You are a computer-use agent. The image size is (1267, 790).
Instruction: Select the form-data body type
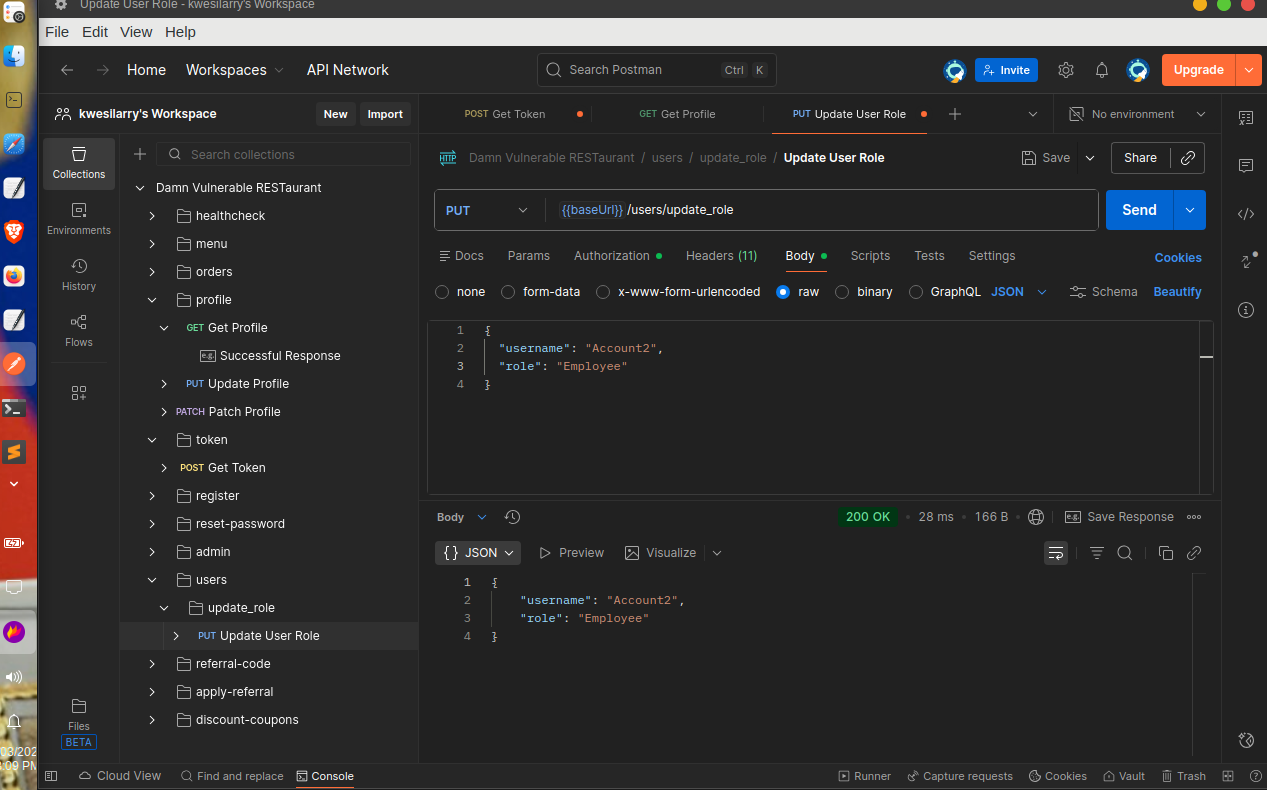point(508,292)
